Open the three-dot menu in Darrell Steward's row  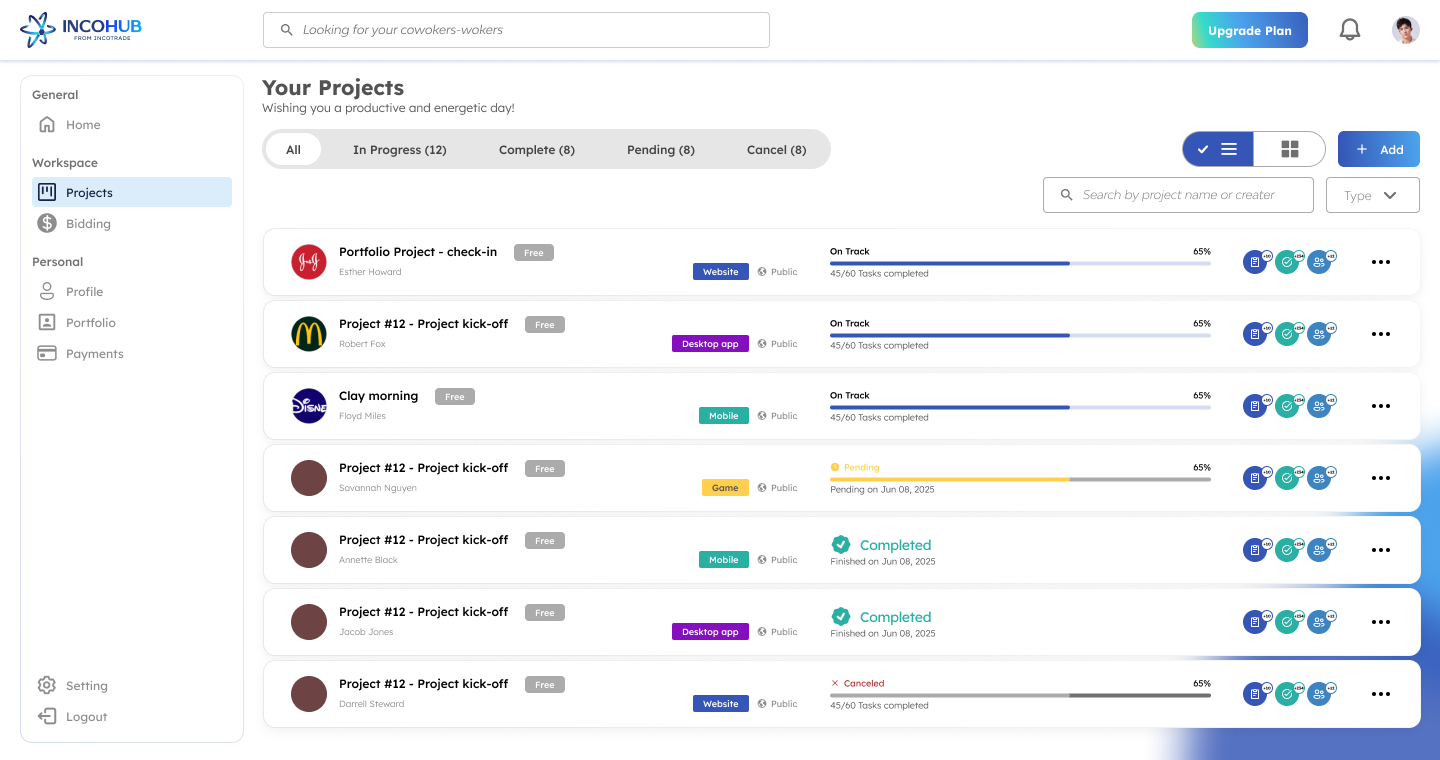(1381, 694)
